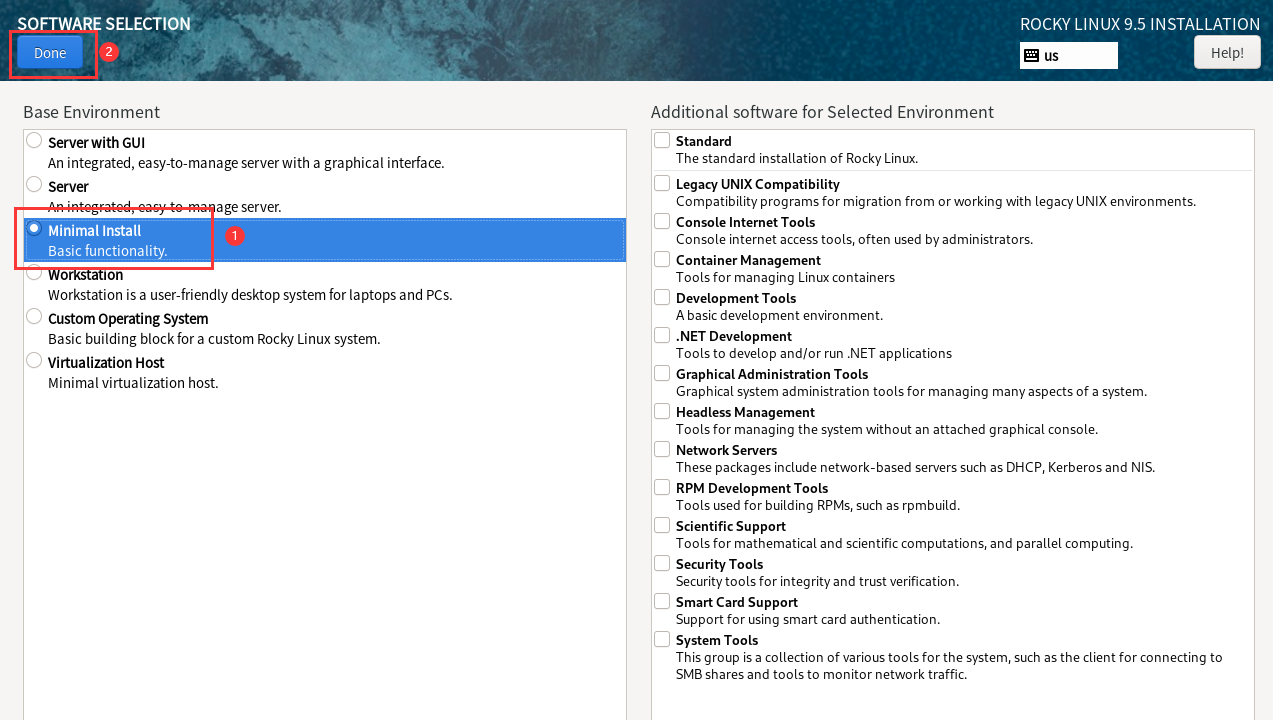Choose the plain Server base environment radio

click(x=34, y=185)
